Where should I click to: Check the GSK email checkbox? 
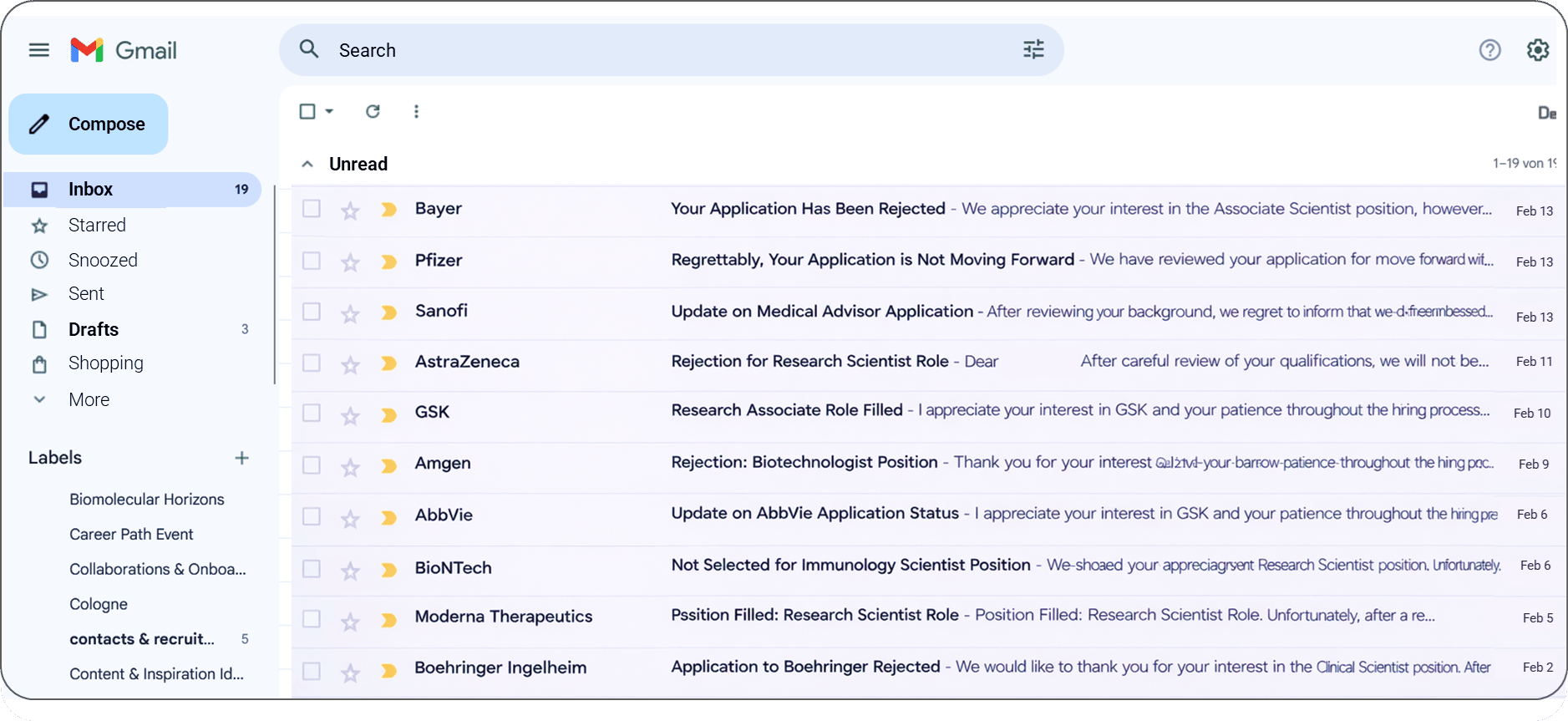click(x=312, y=413)
